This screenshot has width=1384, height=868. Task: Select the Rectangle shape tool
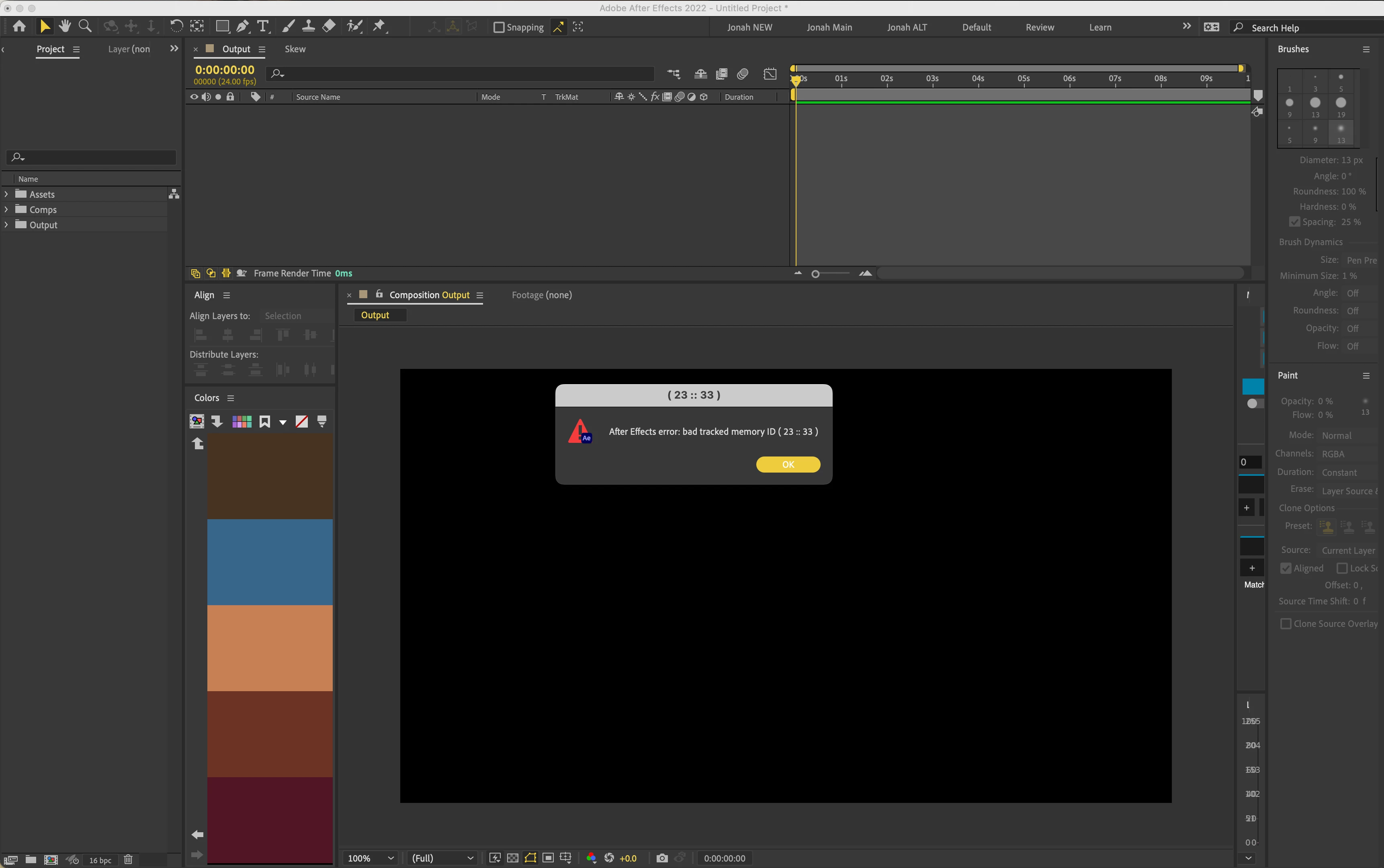click(222, 27)
